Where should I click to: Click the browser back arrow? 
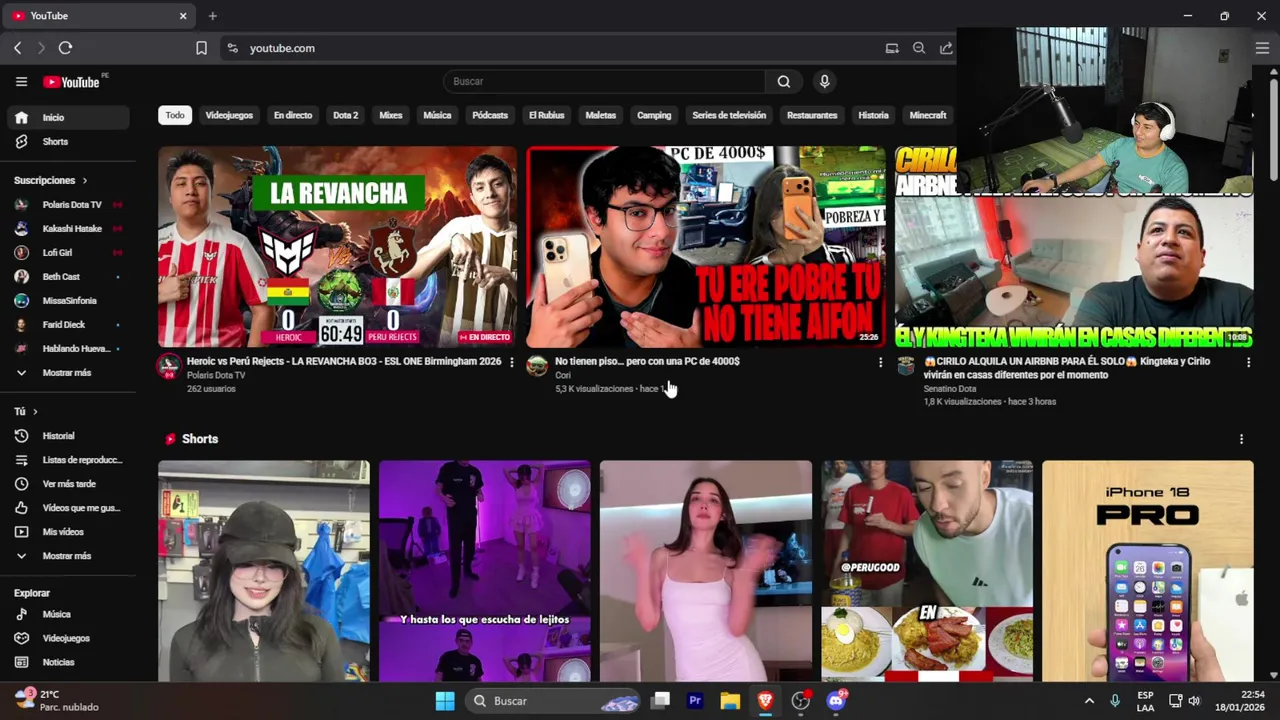[17, 48]
